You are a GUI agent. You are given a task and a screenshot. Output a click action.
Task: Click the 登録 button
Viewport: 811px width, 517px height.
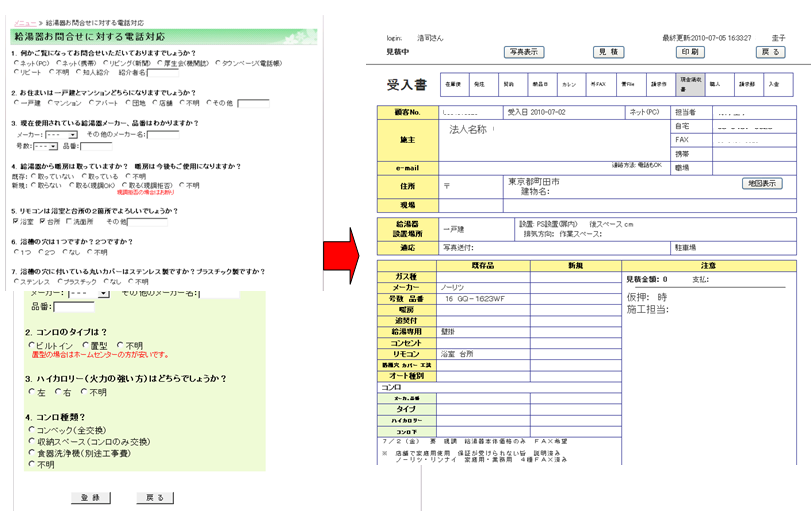(x=91, y=497)
